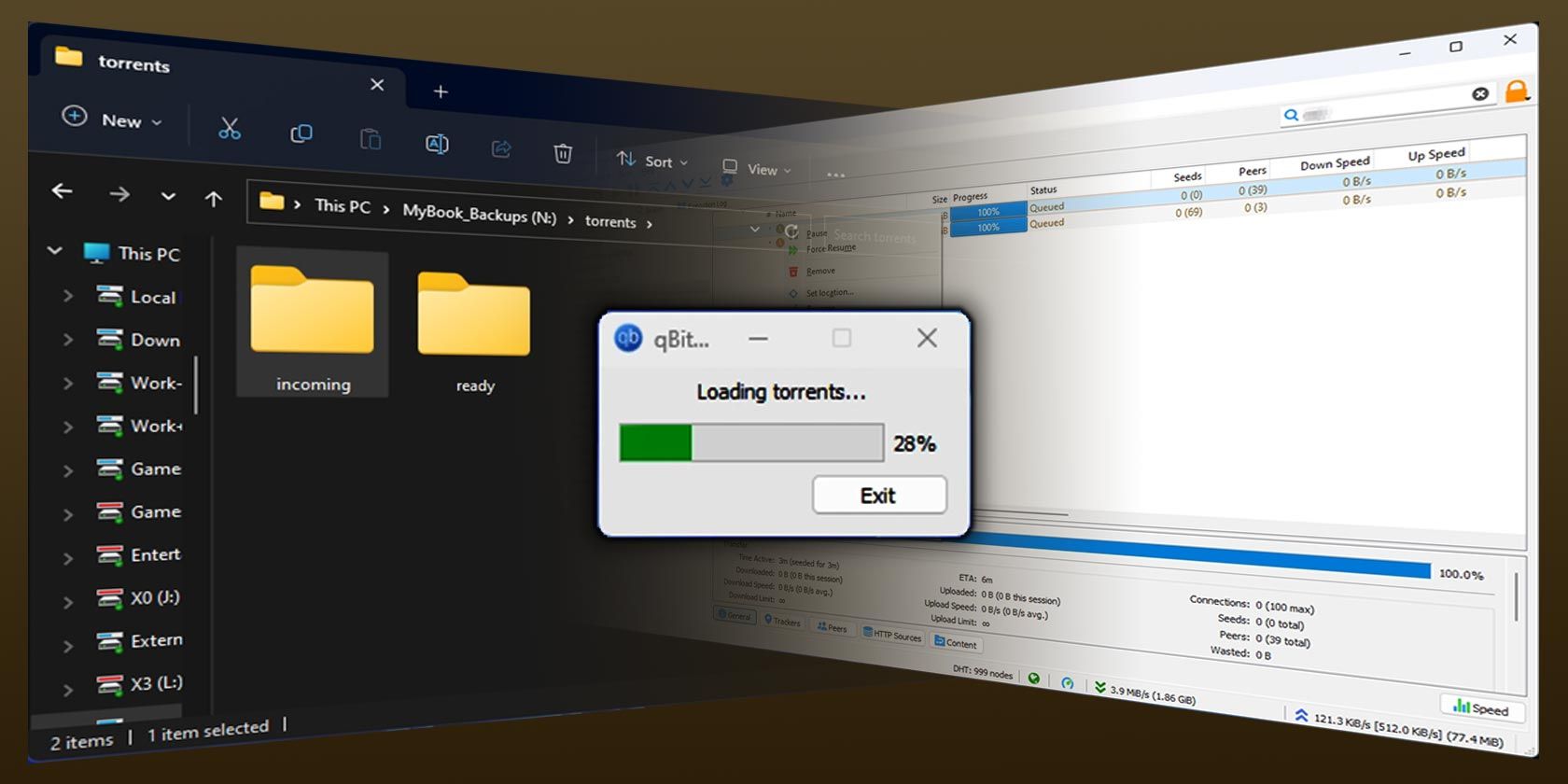The image size is (1568, 784).
Task: Go forward with the right arrow
Action: (119, 193)
